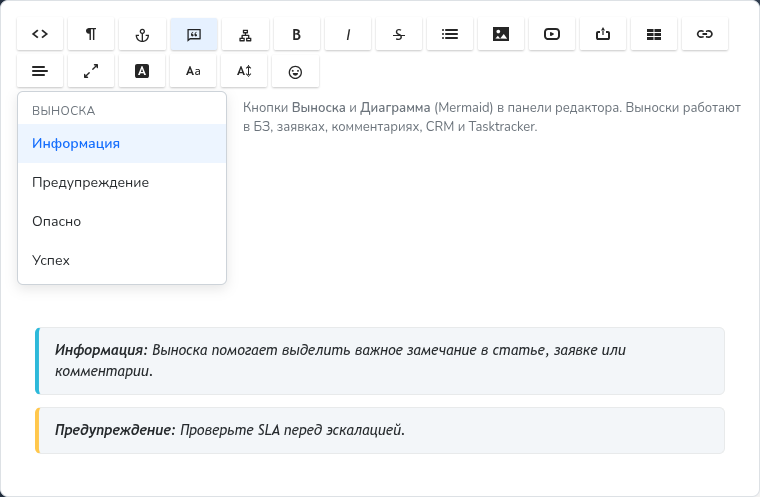Insert a Mermaid diagram via the diagram icon
Screen dimensions: 760x497
coord(245,34)
